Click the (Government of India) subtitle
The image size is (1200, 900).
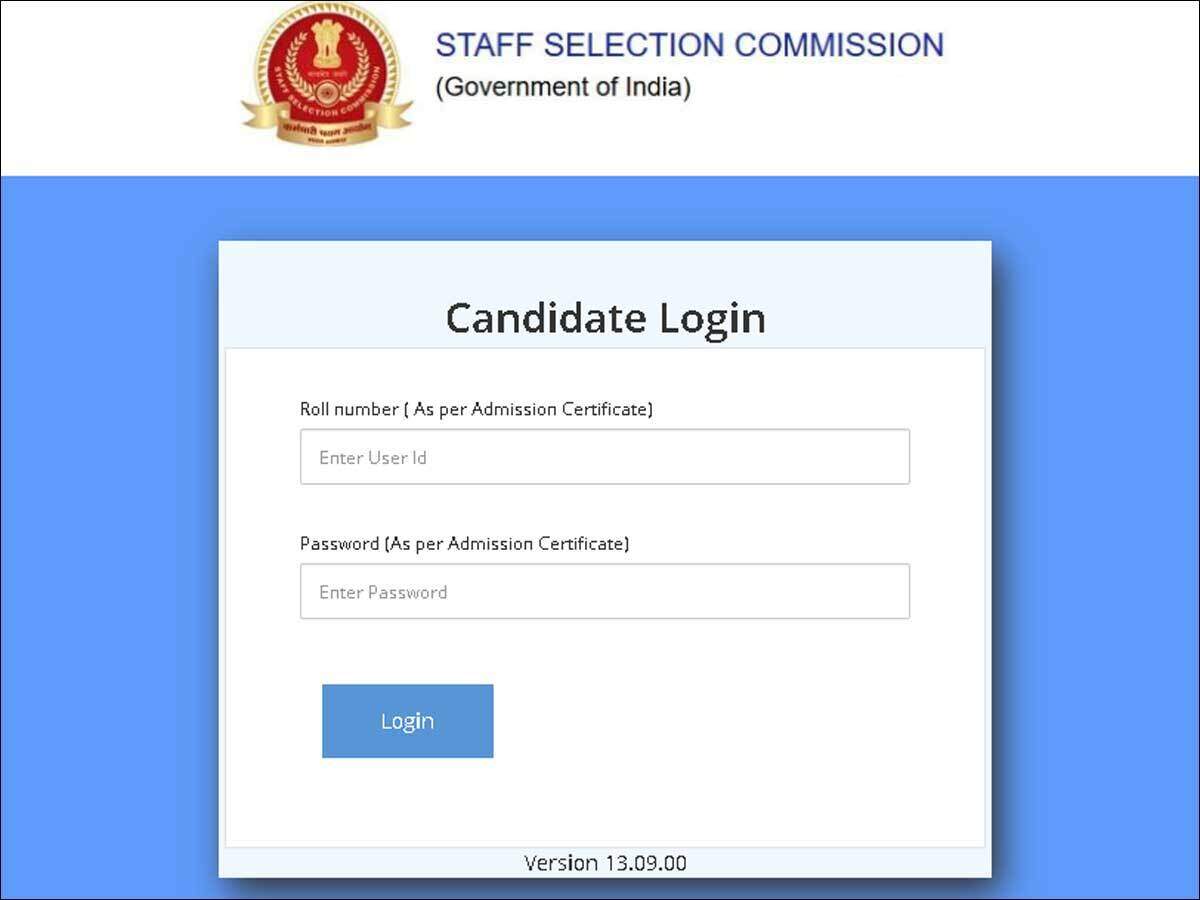[x=563, y=87]
